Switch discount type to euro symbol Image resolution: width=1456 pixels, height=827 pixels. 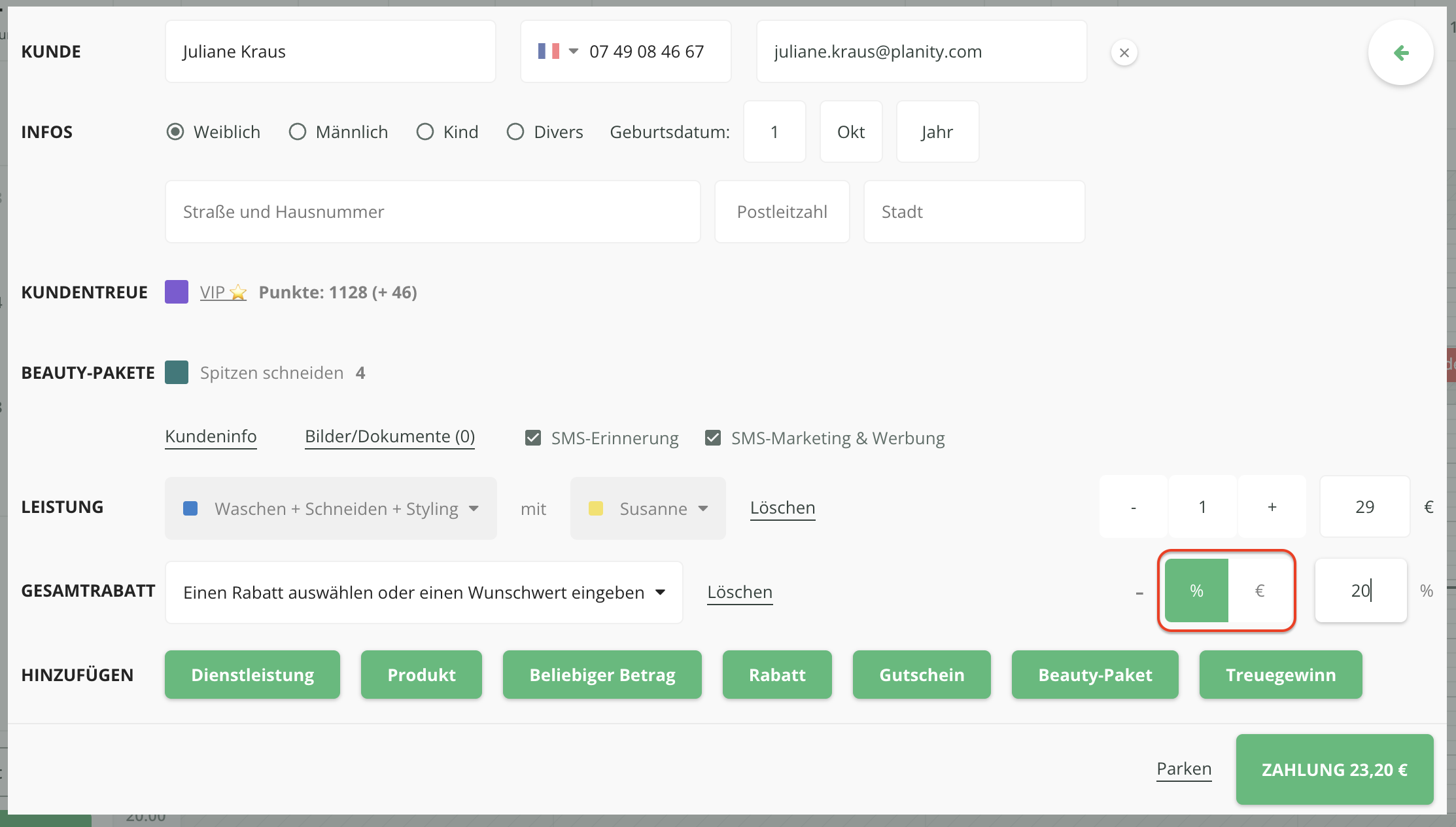pyautogui.click(x=1259, y=591)
